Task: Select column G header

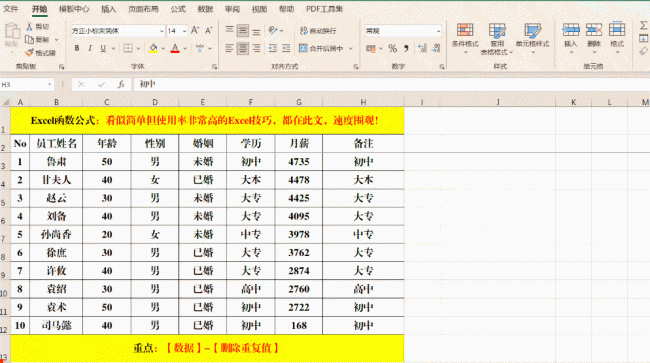Action: pyautogui.click(x=299, y=102)
